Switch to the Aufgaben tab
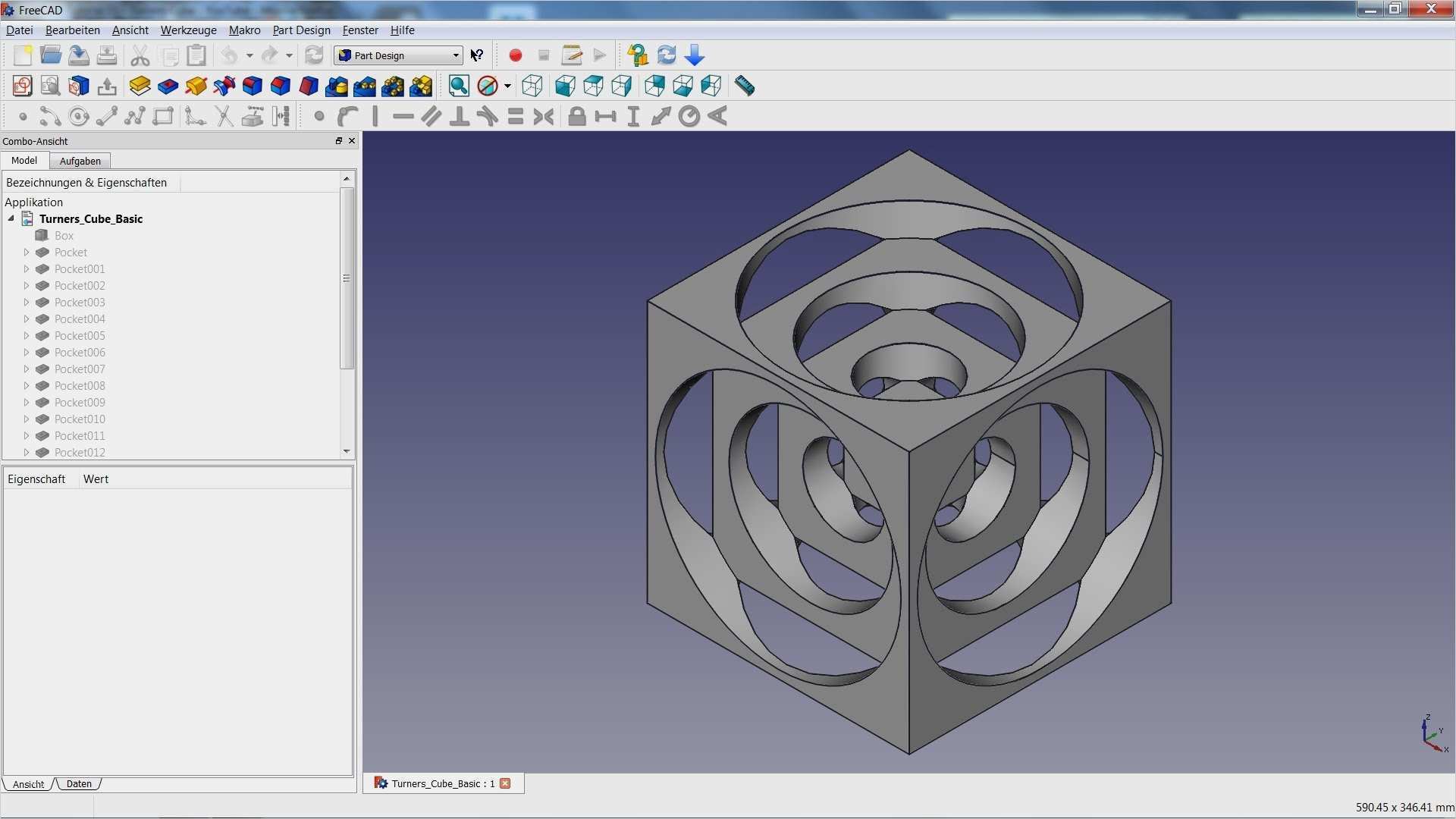 [80, 161]
